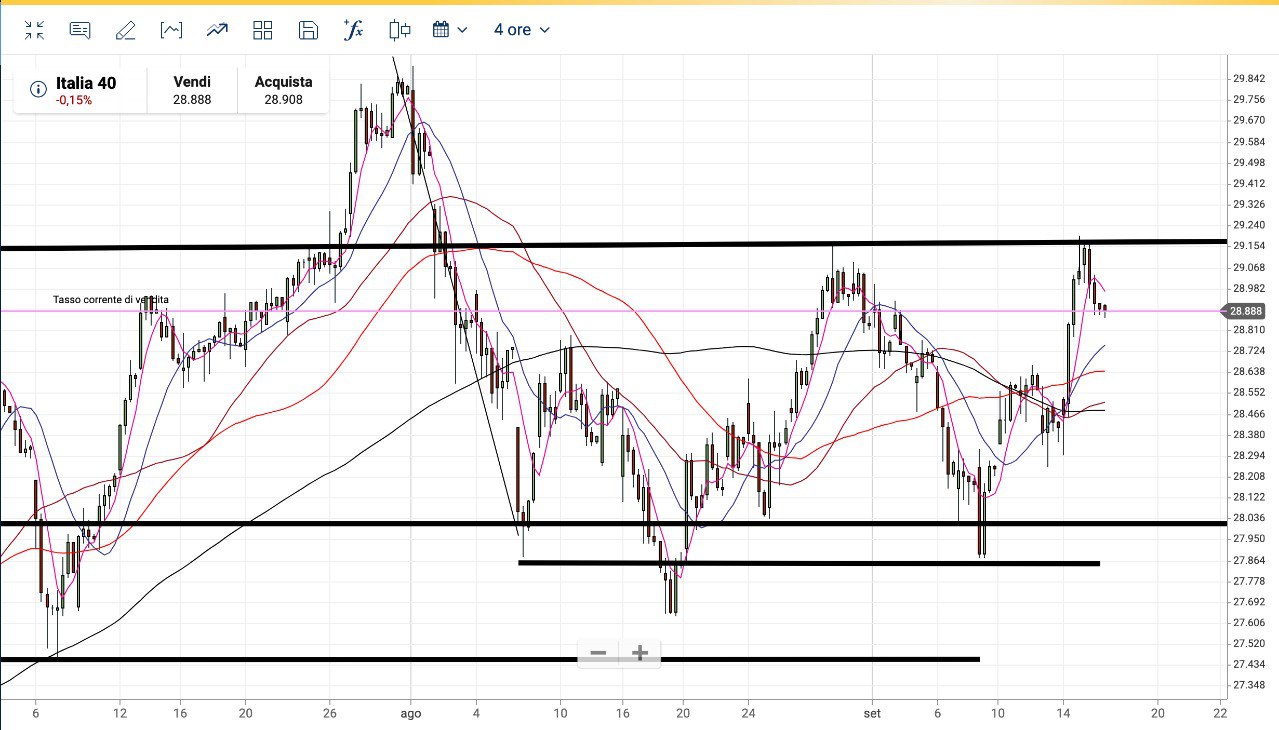The image size is (1279, 730).
Task: Open the trend line indicators icon
Action: (217, 30)
